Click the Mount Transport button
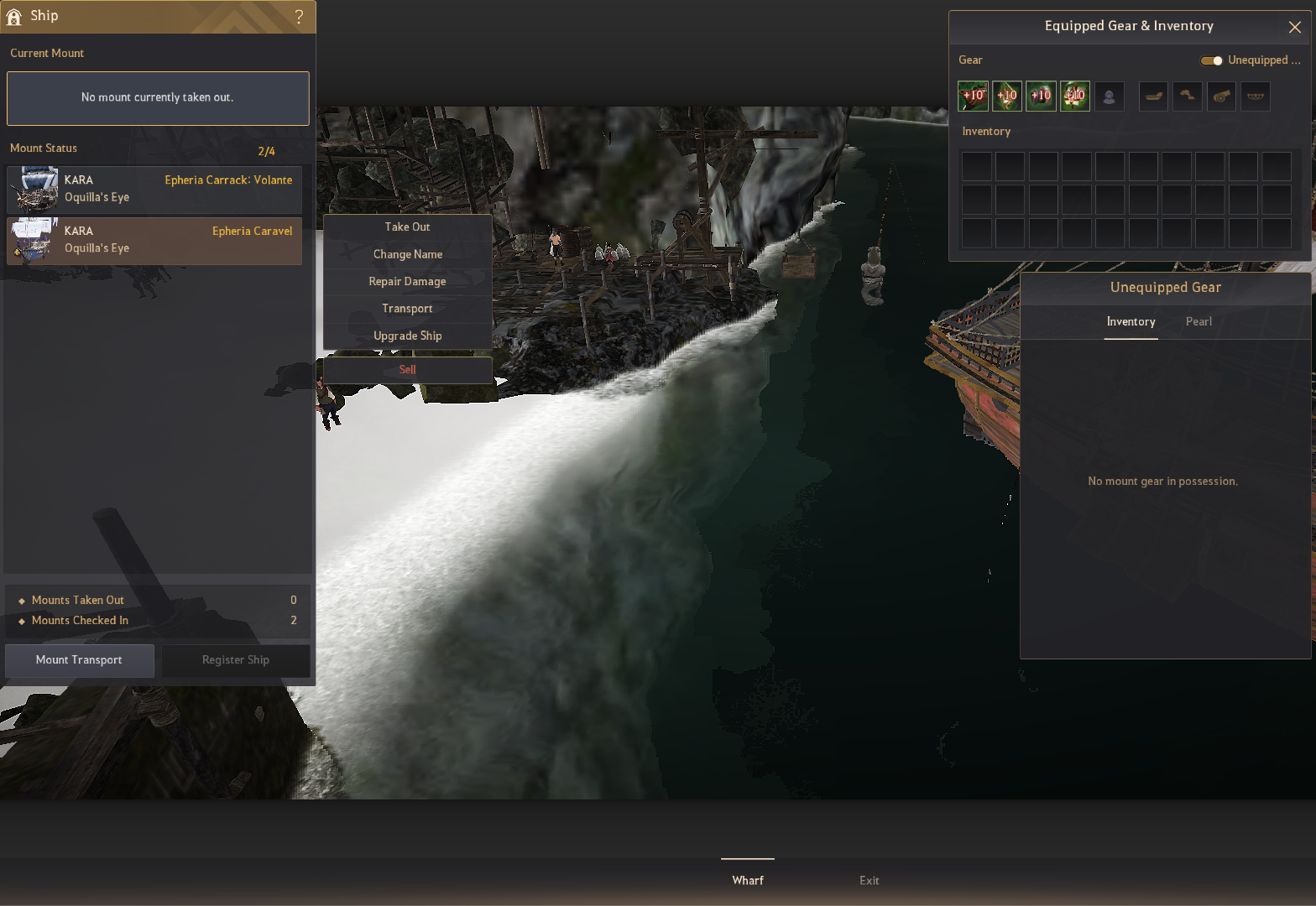This screenshot has width=1316, height=906. coord(80,660)
